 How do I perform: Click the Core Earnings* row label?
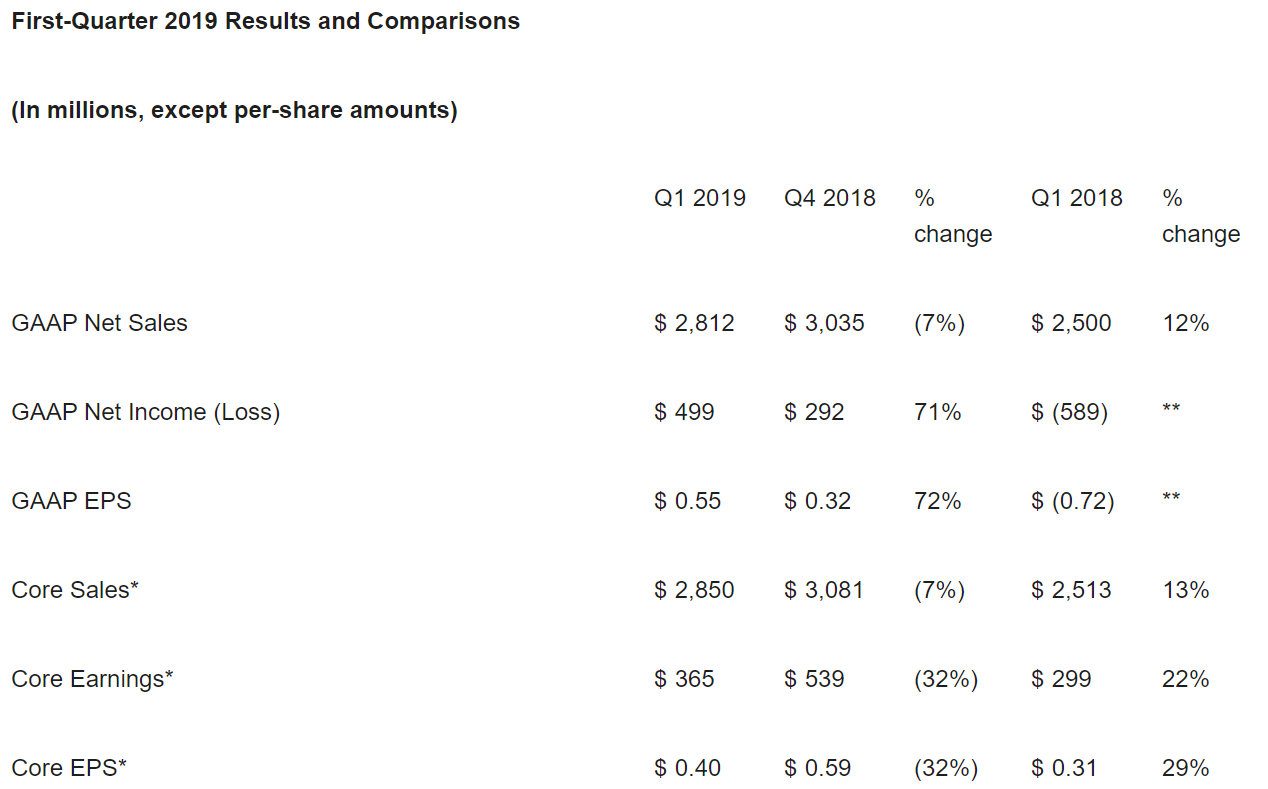tap(92, 679)
